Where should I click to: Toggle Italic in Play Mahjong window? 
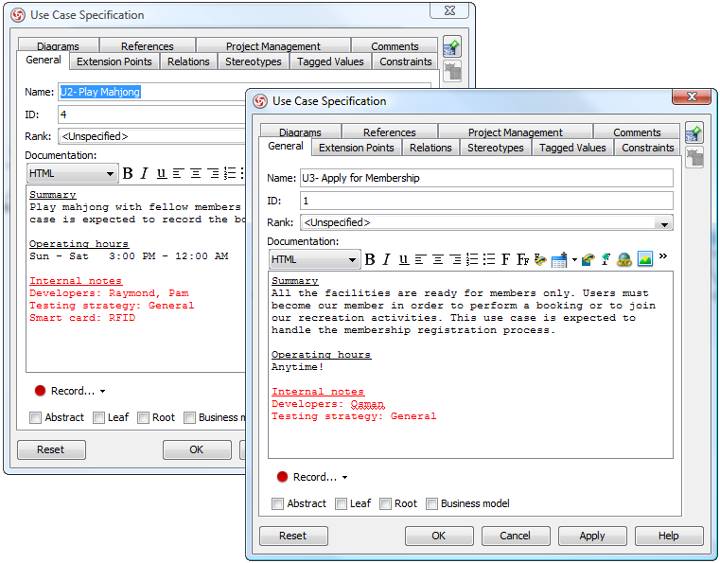pos(144,174)
